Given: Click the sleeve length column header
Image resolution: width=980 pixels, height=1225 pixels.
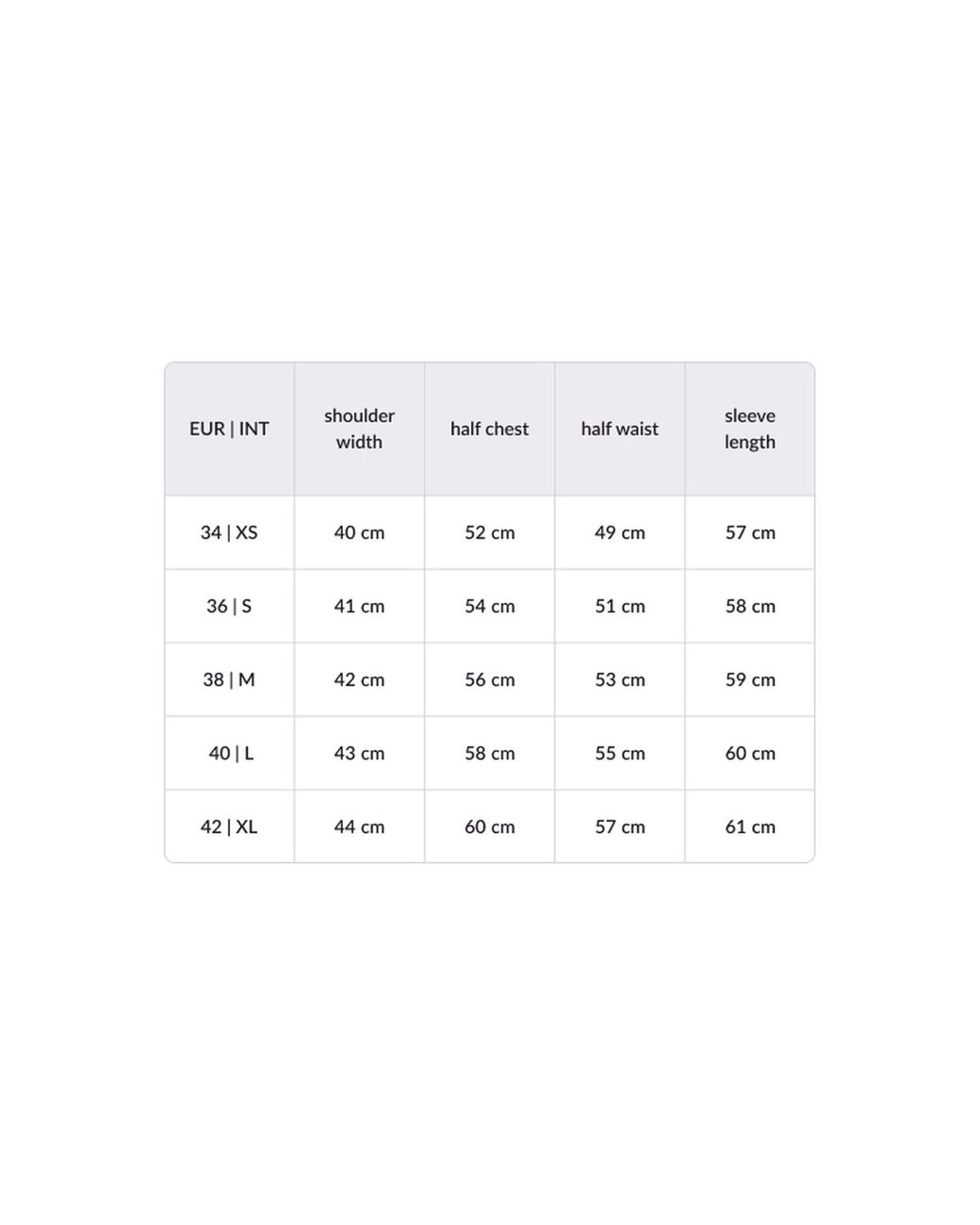Looking at the screenshot, I should click(749, 429).
